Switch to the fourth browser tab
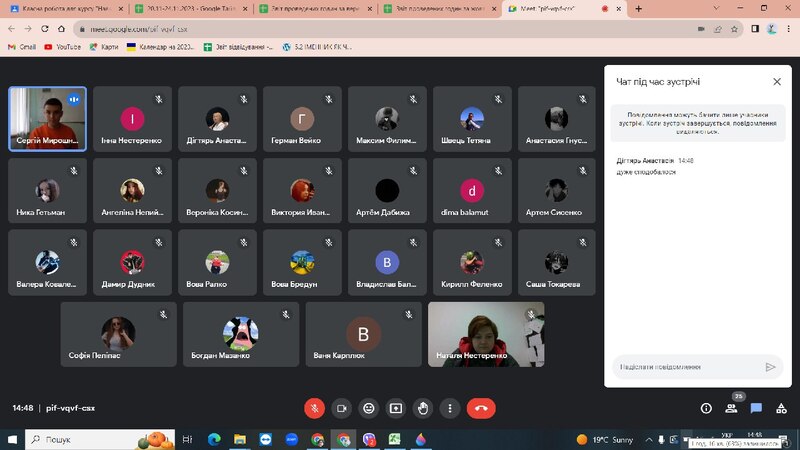Image resolution: width=800 pixels, height=450 pixels. [x=440, y=9]
